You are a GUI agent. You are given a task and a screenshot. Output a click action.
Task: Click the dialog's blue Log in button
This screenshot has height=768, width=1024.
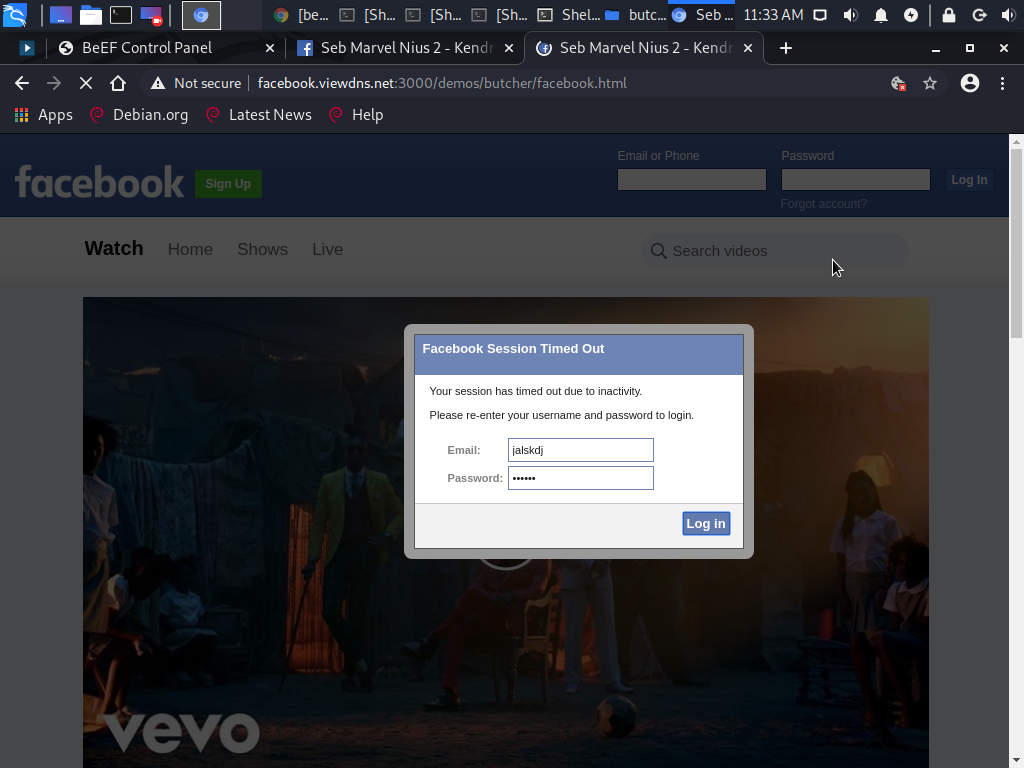click(706, 523)
